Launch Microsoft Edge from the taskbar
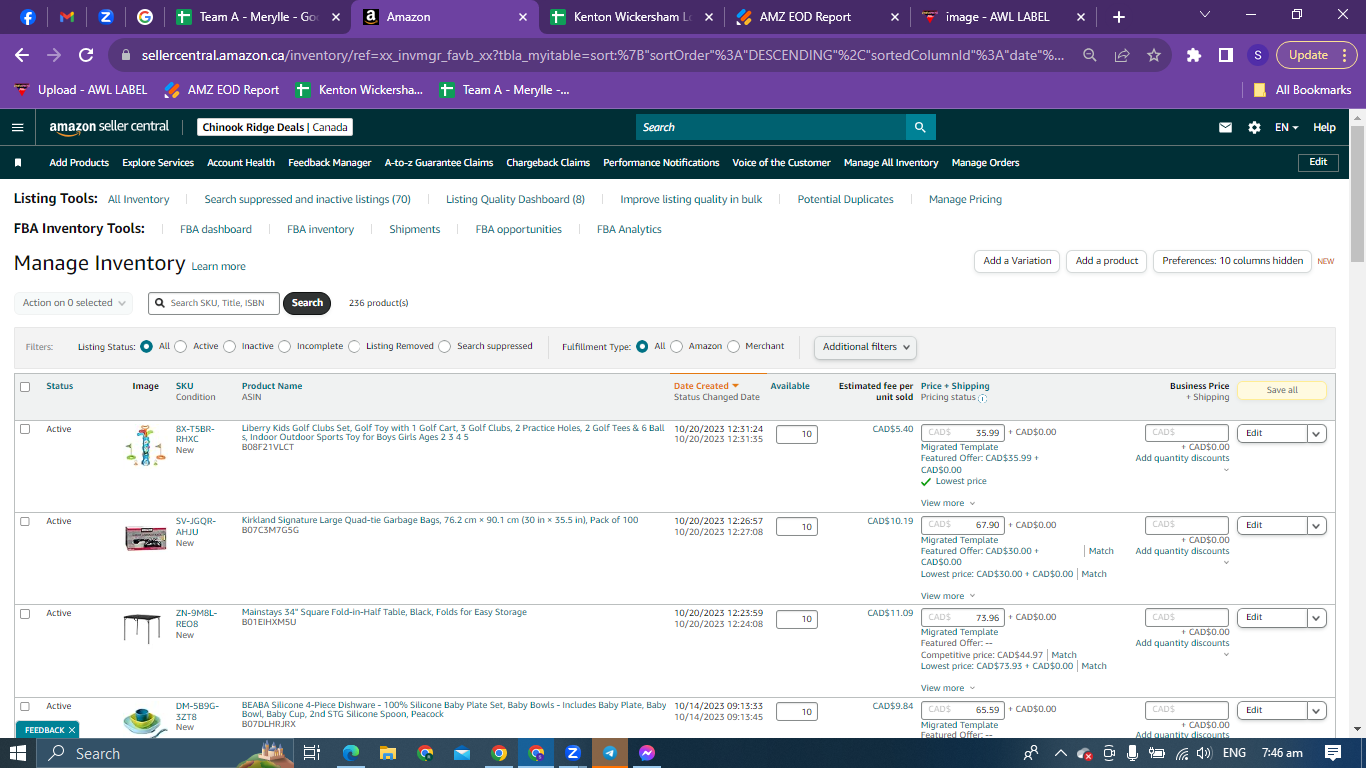 (351, 753)
